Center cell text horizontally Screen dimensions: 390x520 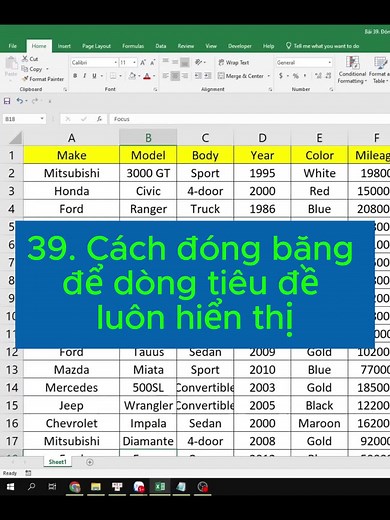pyautogui.click(x=175, y=76)
